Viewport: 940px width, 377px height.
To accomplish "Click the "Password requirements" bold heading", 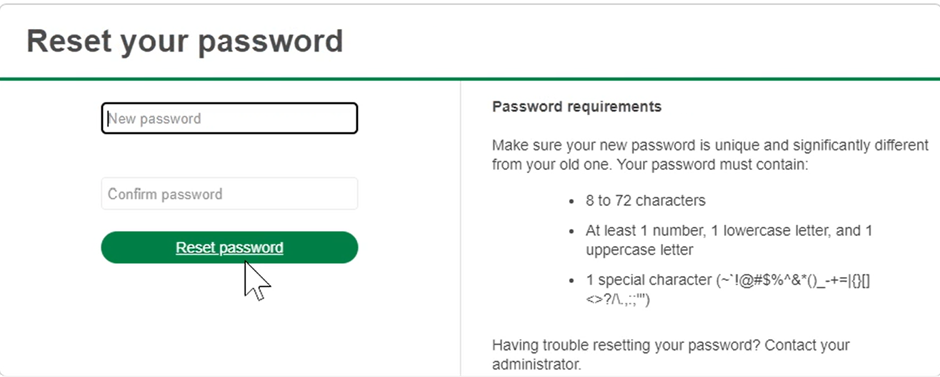I will point(577,107).
